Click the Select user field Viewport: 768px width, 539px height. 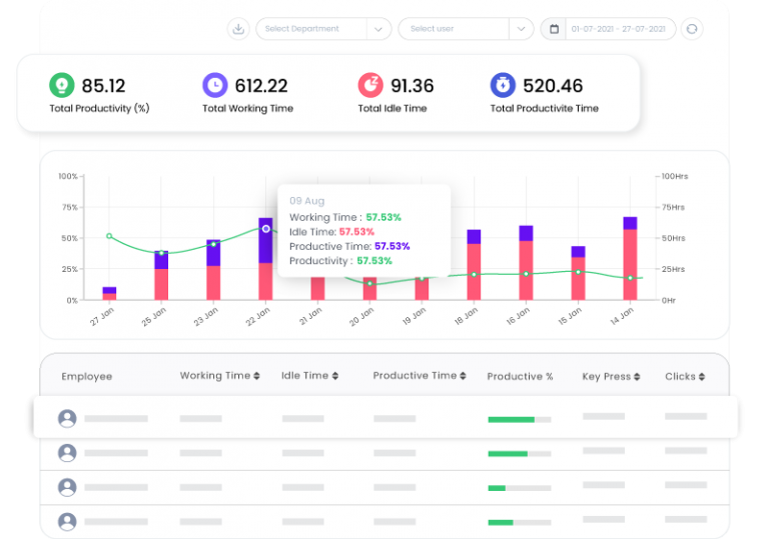pos(454,29)
